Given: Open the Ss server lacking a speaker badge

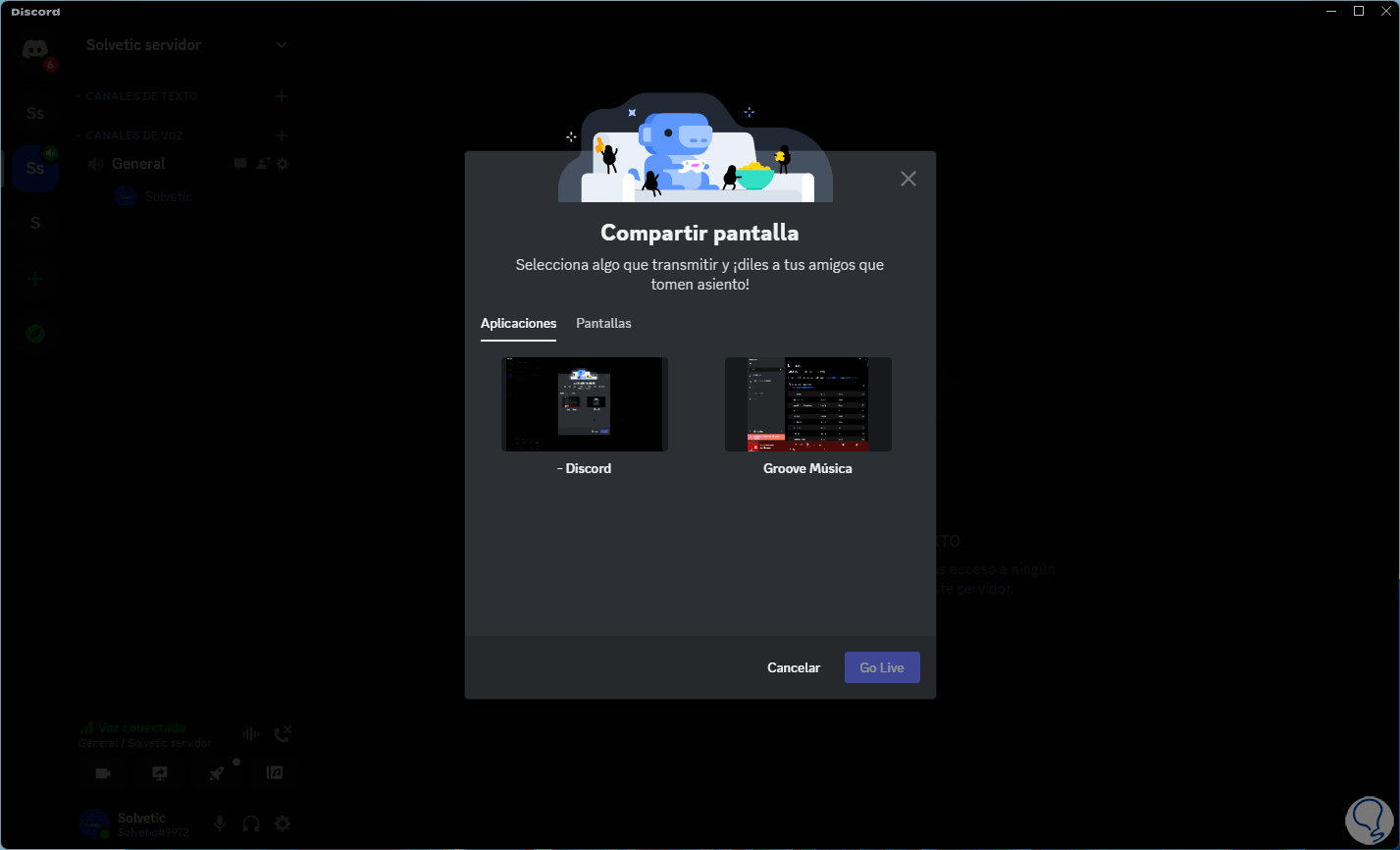Looking at the screenshot, I should point(35,113).
